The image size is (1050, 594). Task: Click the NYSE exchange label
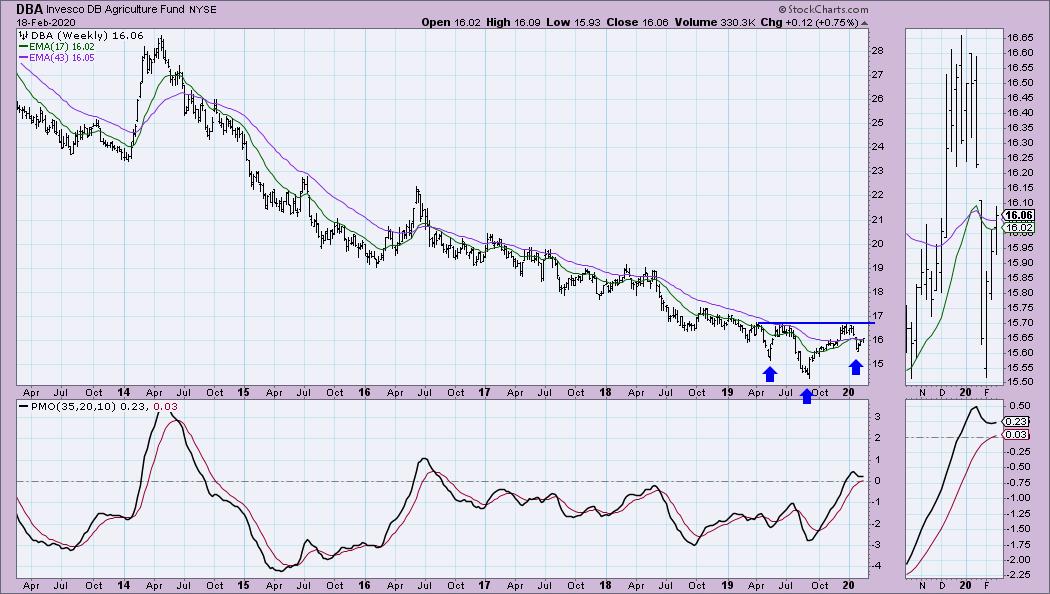(203, 10)
